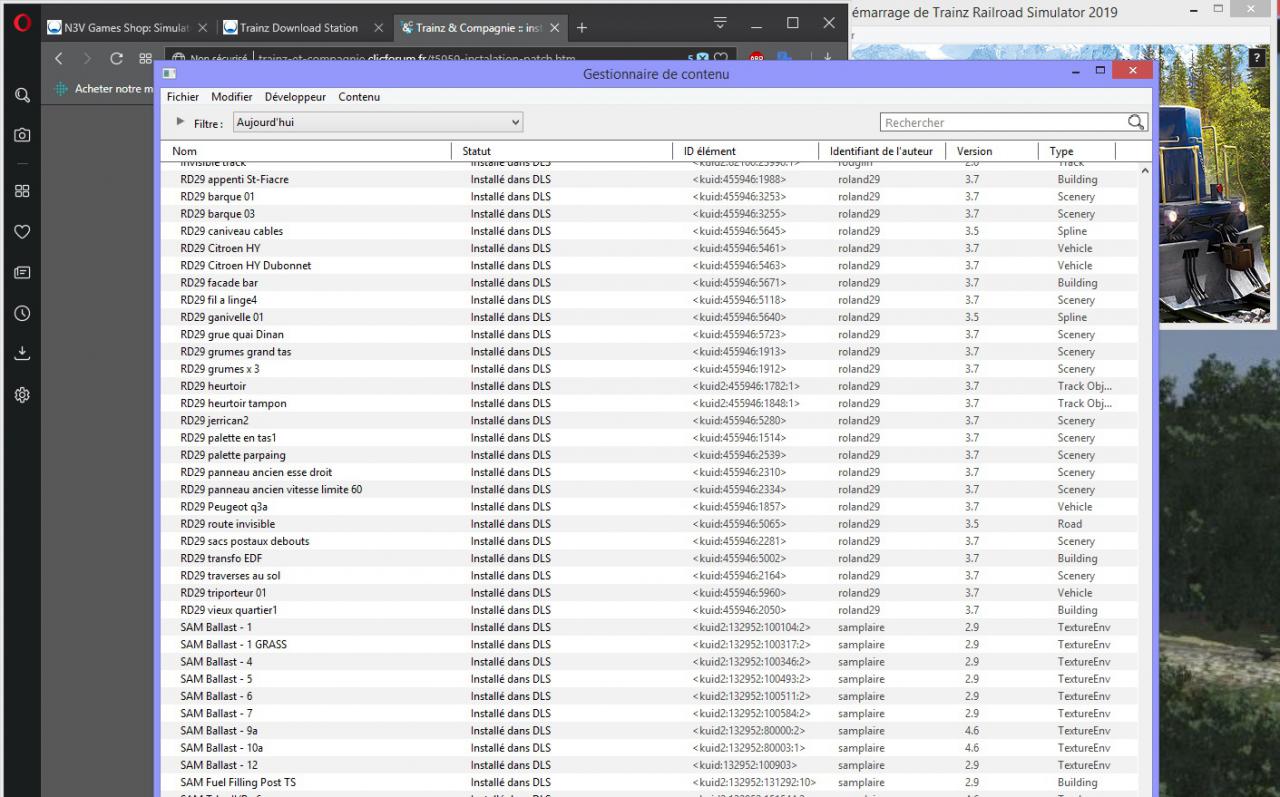Open Opera snapshot camera icon

click(x=22, y=134)
